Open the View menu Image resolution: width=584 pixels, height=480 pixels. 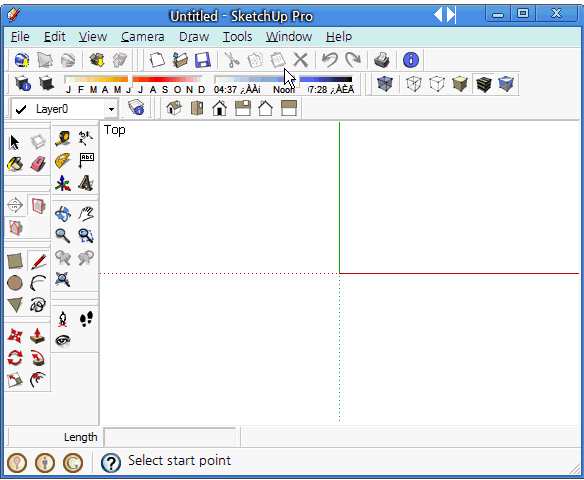(x=93, y=37)
